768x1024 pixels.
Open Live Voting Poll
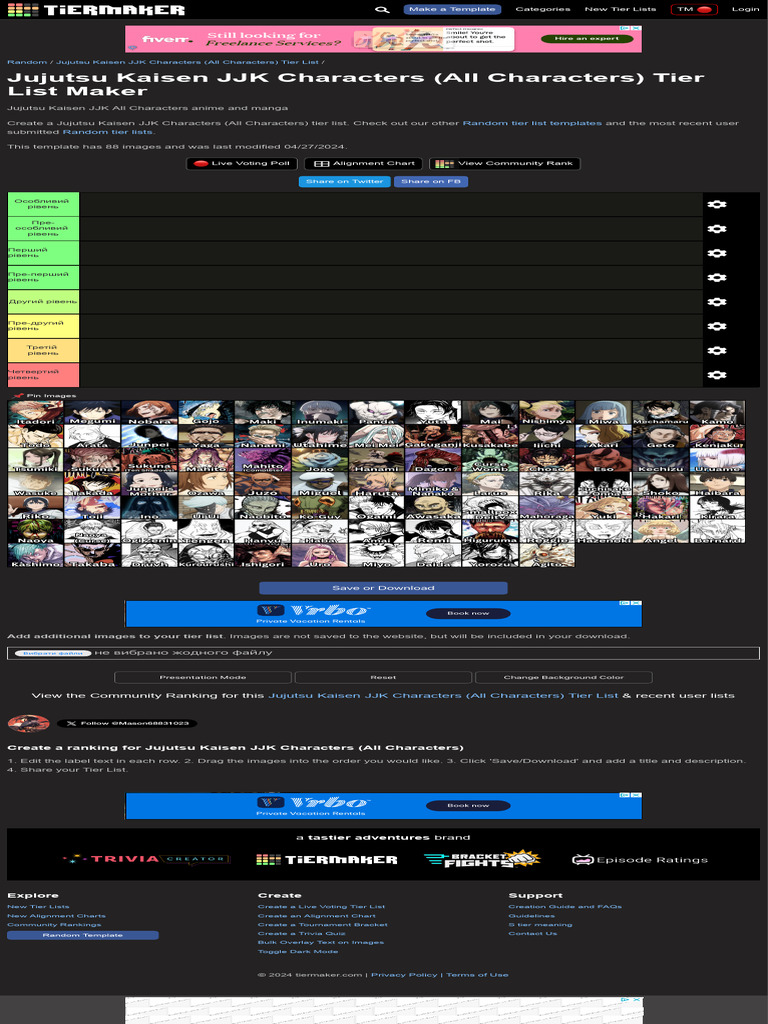[243, 163]
